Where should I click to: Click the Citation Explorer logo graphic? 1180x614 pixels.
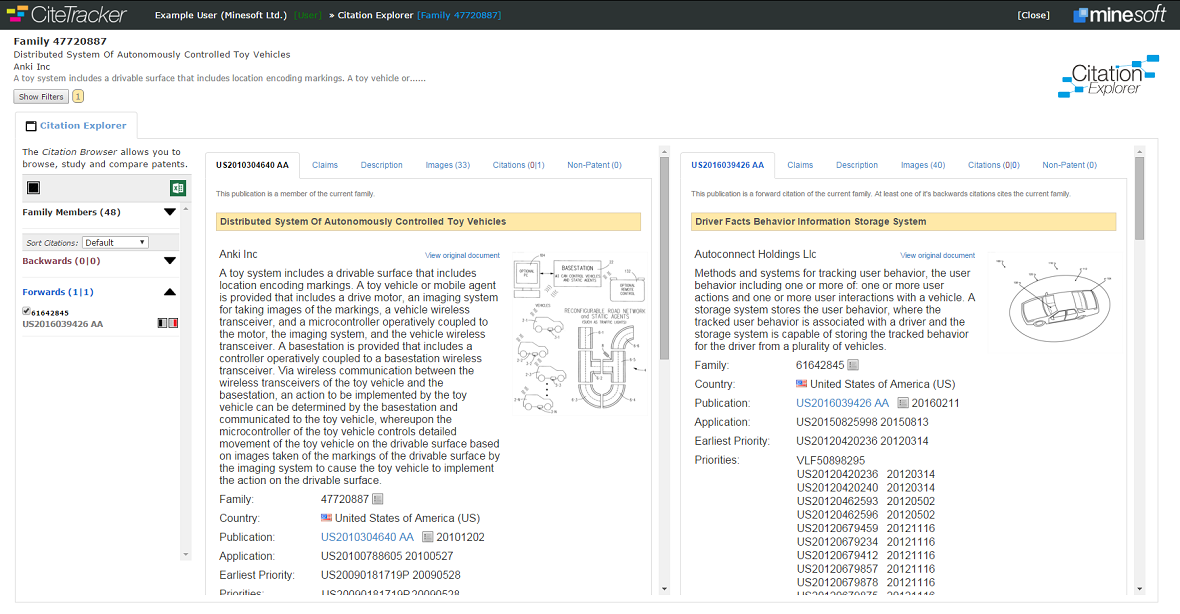(x=1108, y=77)
